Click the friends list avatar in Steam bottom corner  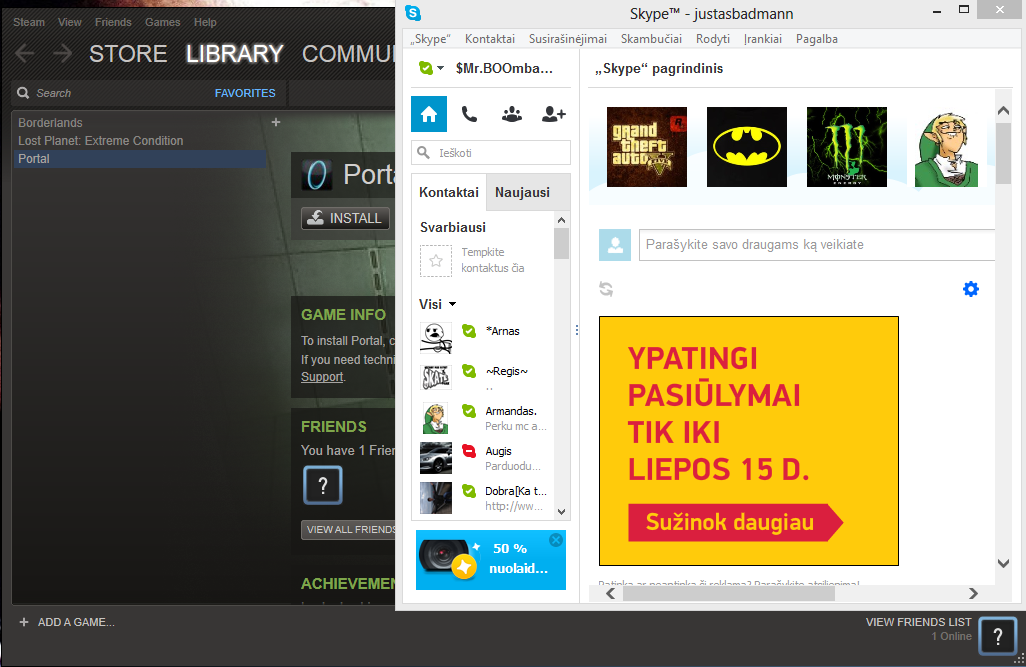[x=998, y=636]
